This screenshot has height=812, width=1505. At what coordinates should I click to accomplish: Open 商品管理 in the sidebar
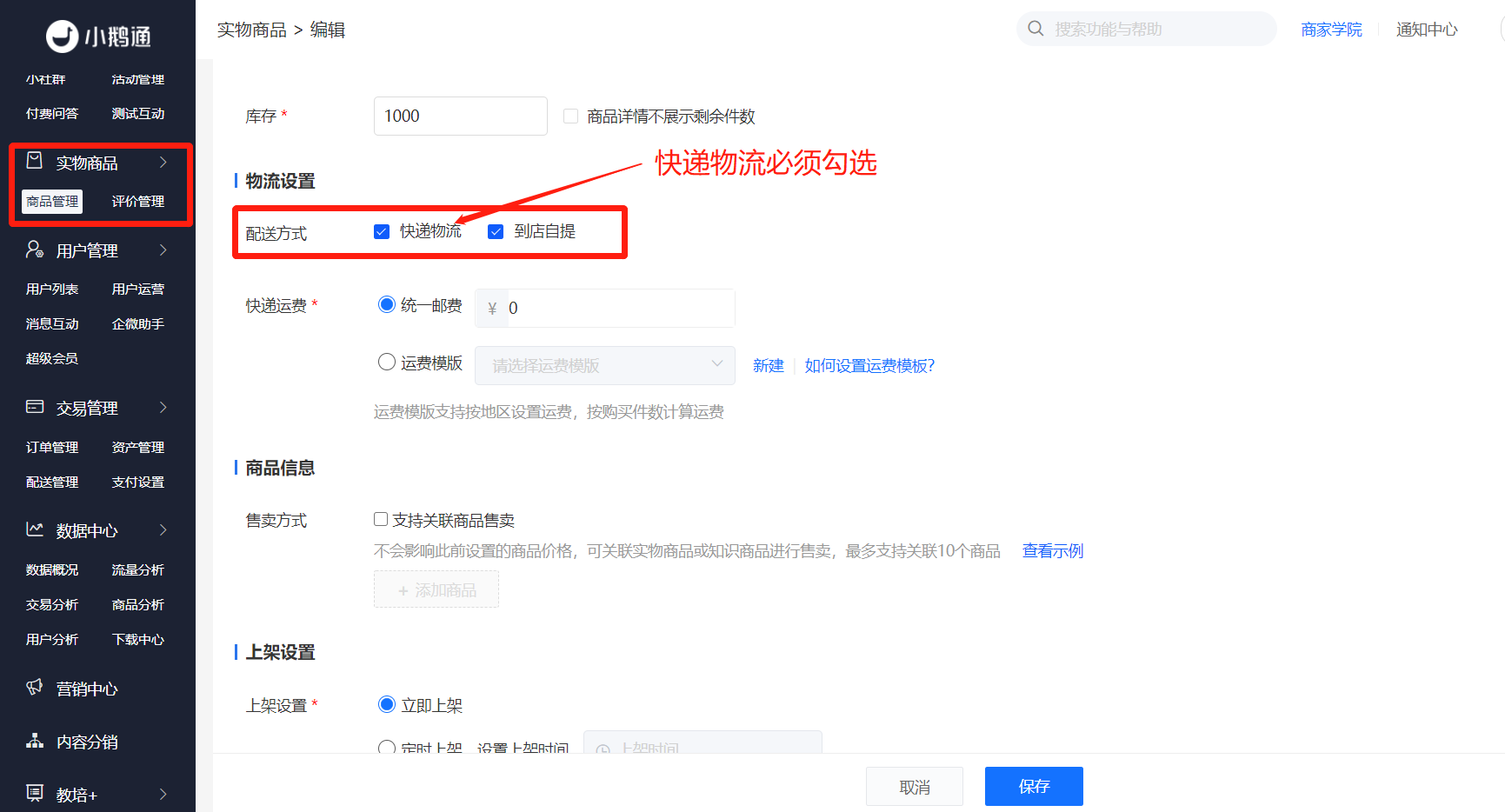coord(52,202)
